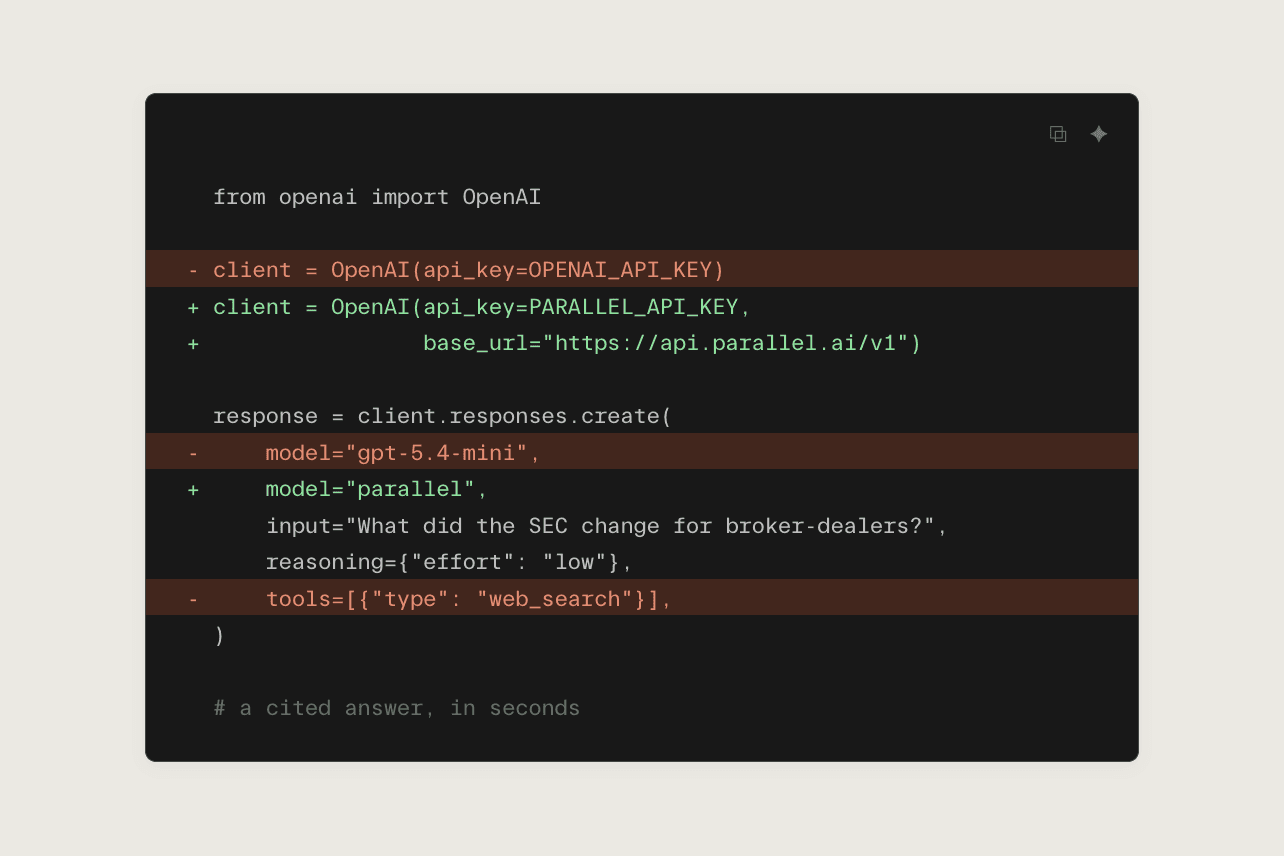Click the line "from openai import OpenAI"
This screenshot has width=1284, height=856.
tap(377, 197)
